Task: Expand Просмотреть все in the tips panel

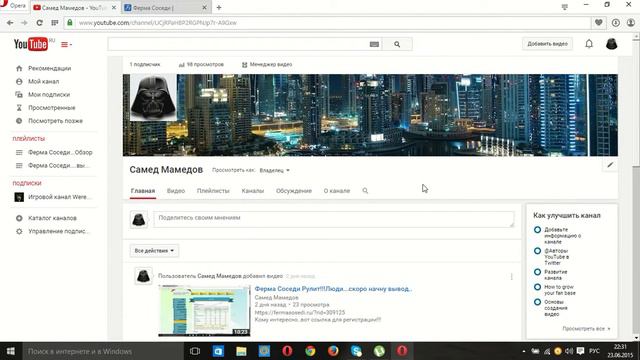Action: point(586,329)
